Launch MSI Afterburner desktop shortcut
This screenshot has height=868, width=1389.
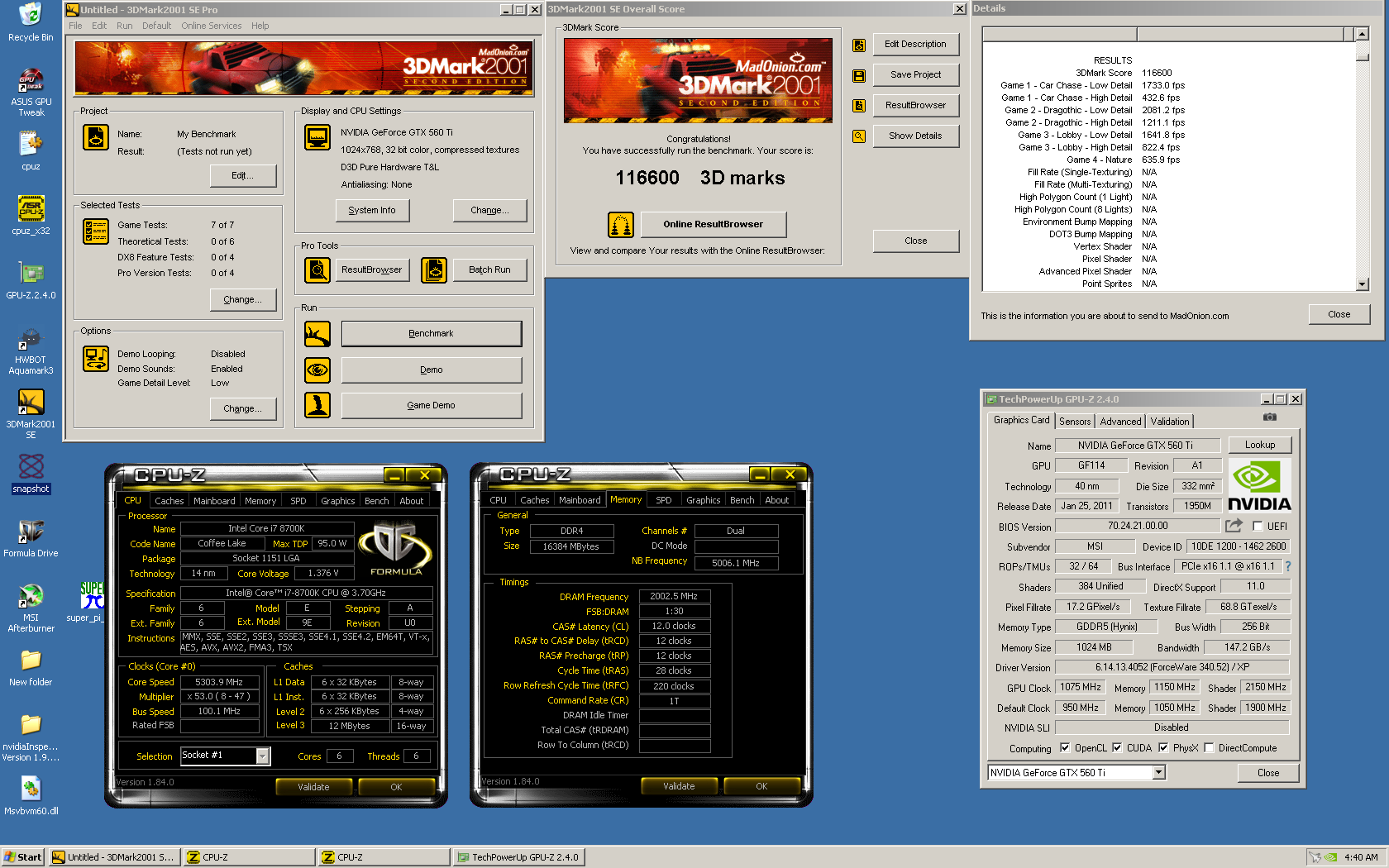31,608
